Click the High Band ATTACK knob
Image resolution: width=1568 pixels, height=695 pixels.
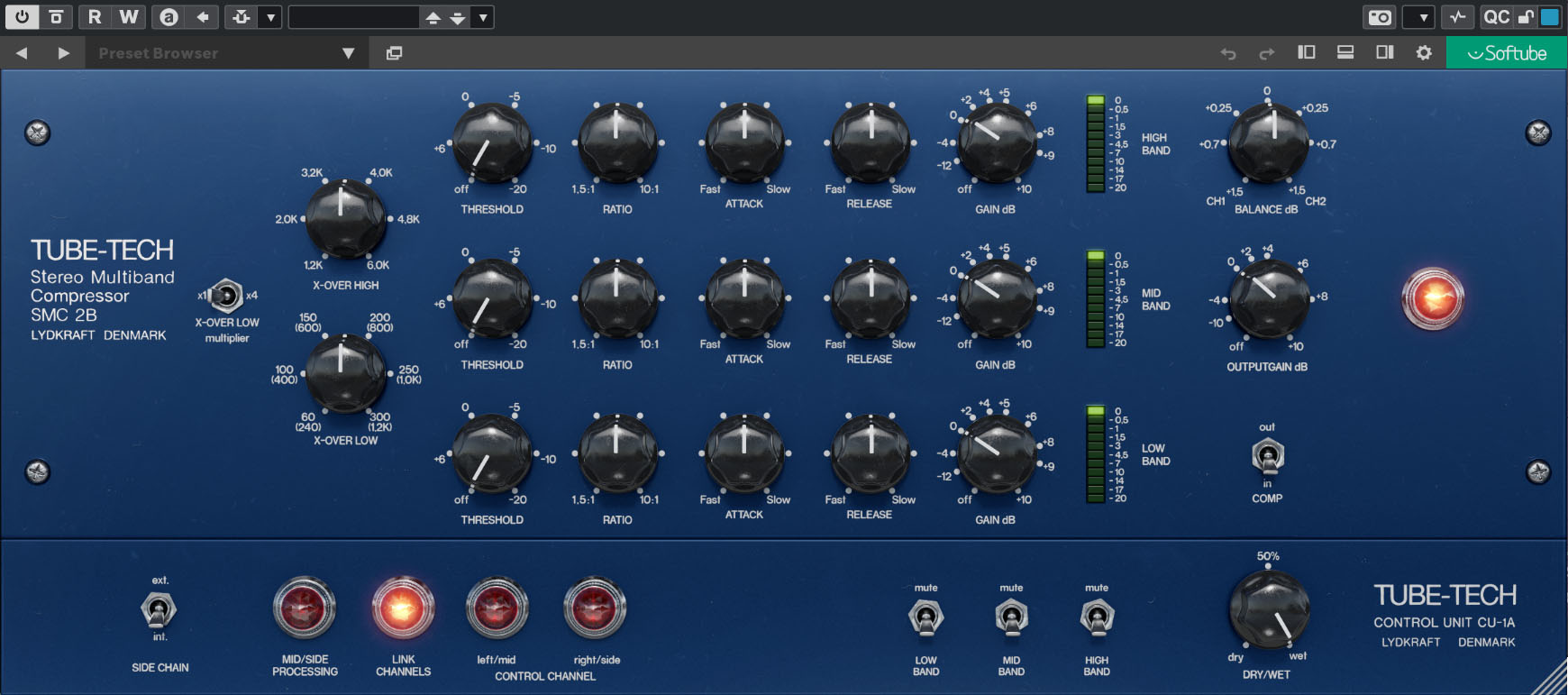(x=744, y=142)
